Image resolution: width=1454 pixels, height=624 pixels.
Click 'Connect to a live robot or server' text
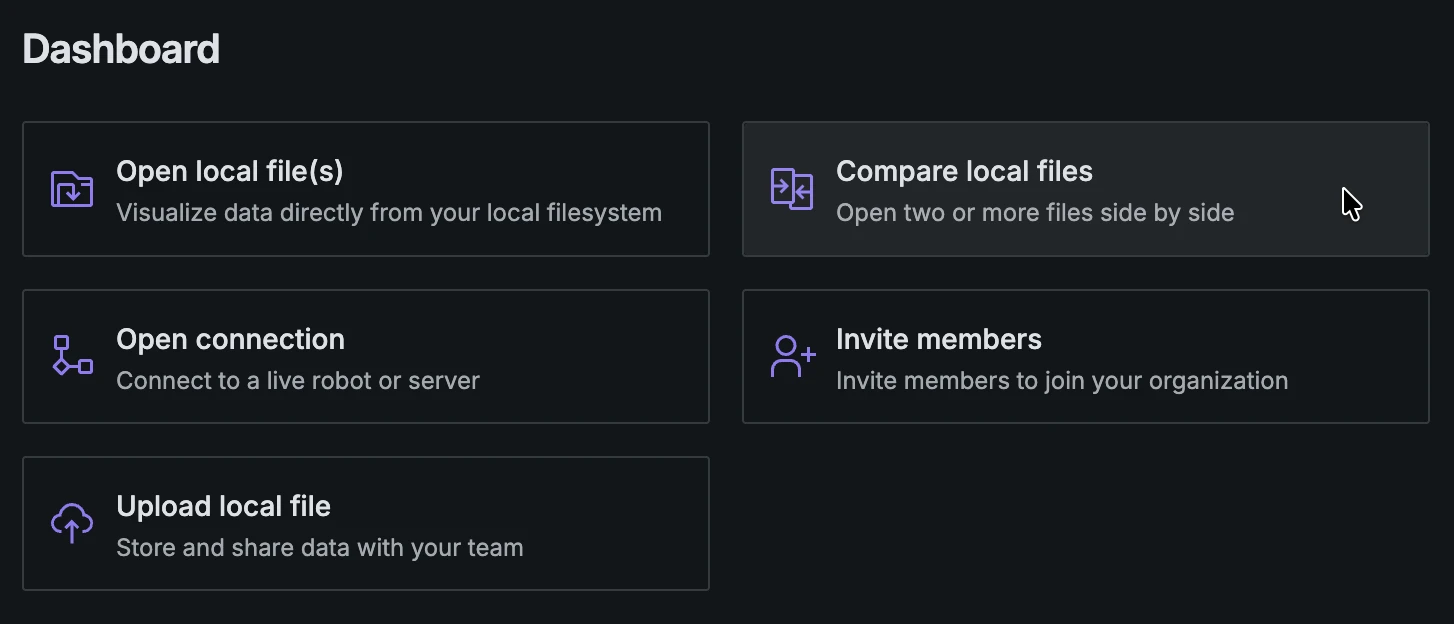coord(298,381)
